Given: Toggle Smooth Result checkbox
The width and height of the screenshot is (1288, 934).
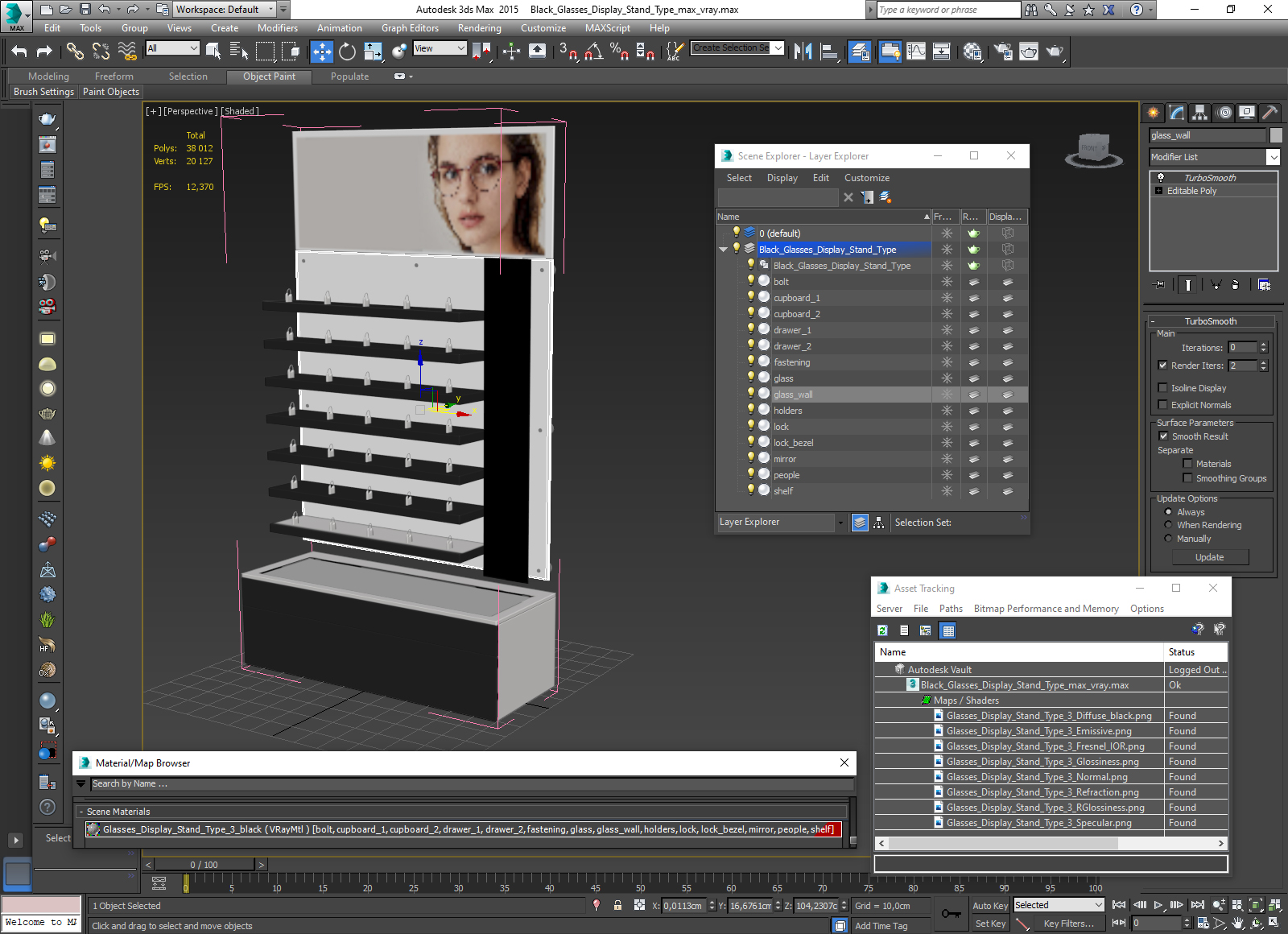Looking at the screenshot, I should 1163,436.
